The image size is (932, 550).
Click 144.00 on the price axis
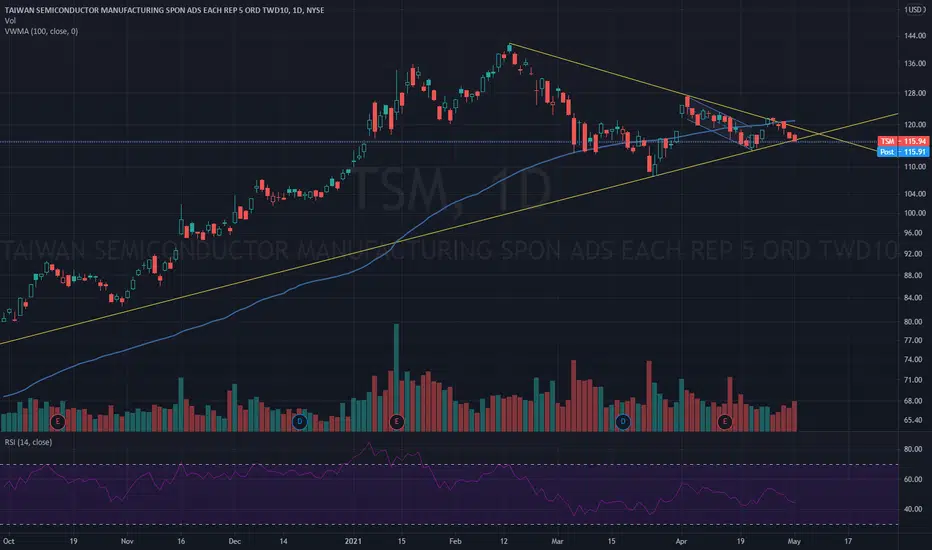click(x=915, y=36)
